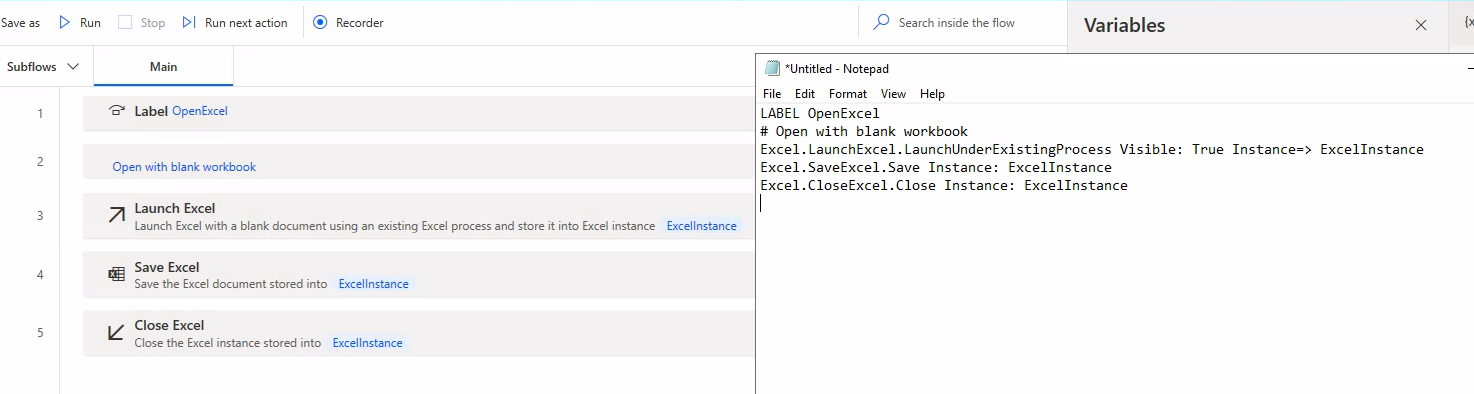Click the Run button label
This screenshot has height=394, width=1474.
point(90,22)
